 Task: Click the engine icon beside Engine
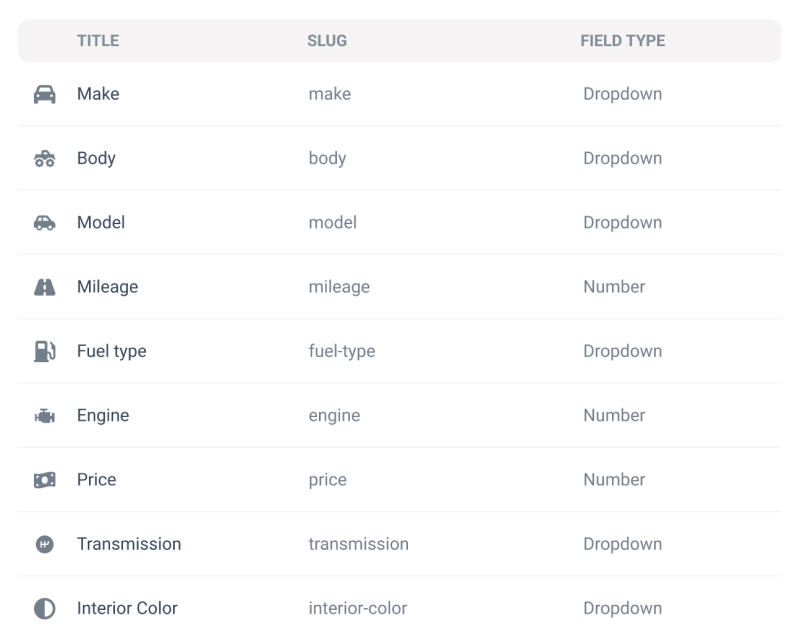point(45,416)
